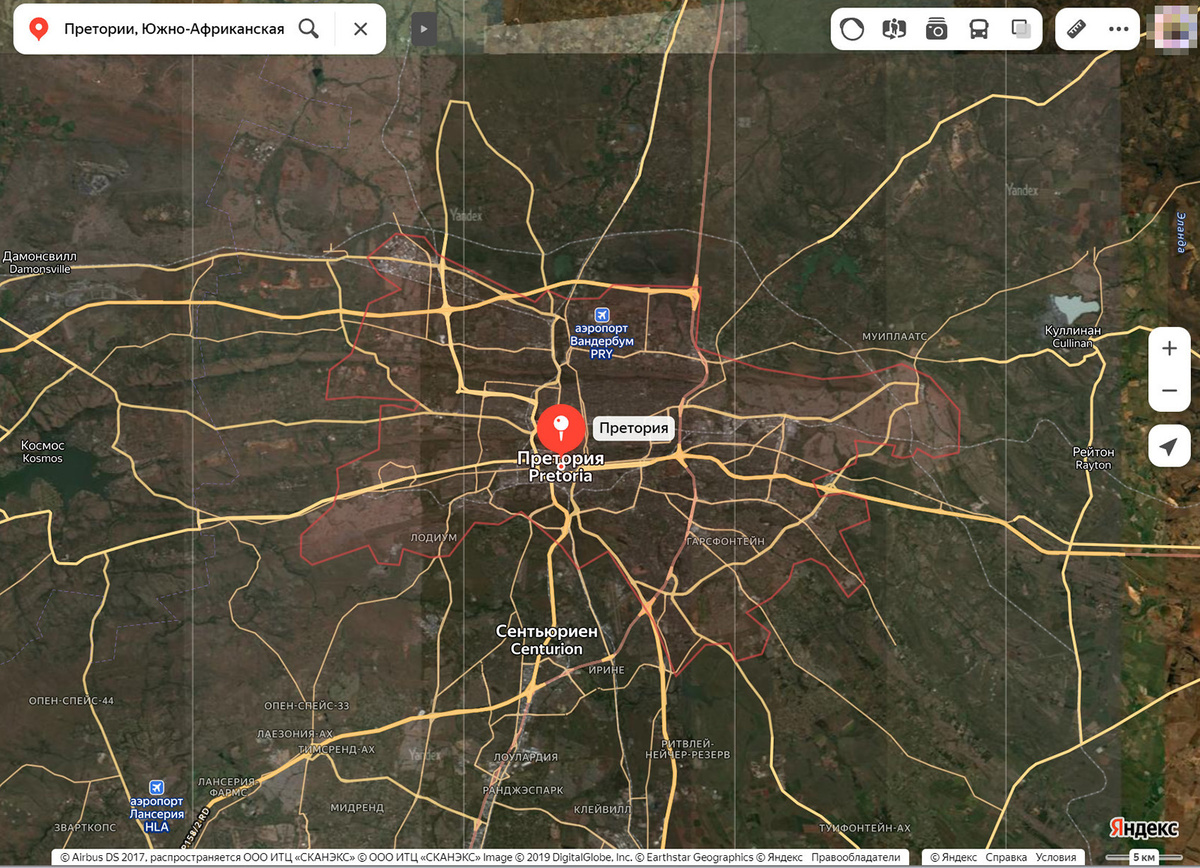
Task: Open map layers selector icon
Action: coord(1021,29)
